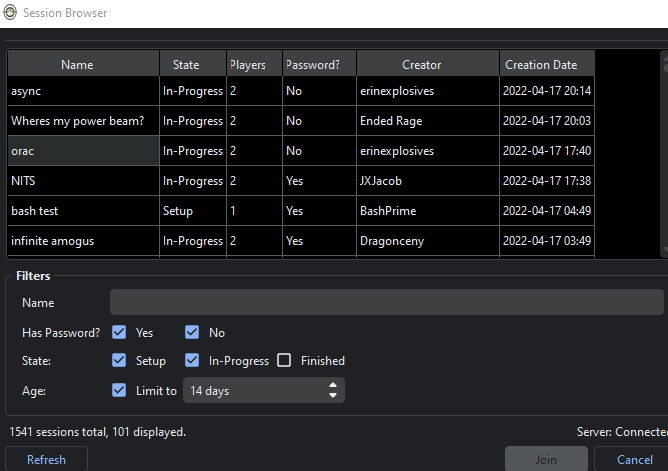Click the Players cell showing 1
The width and height of the screenshot is (668, 471).
click(254, 211)
